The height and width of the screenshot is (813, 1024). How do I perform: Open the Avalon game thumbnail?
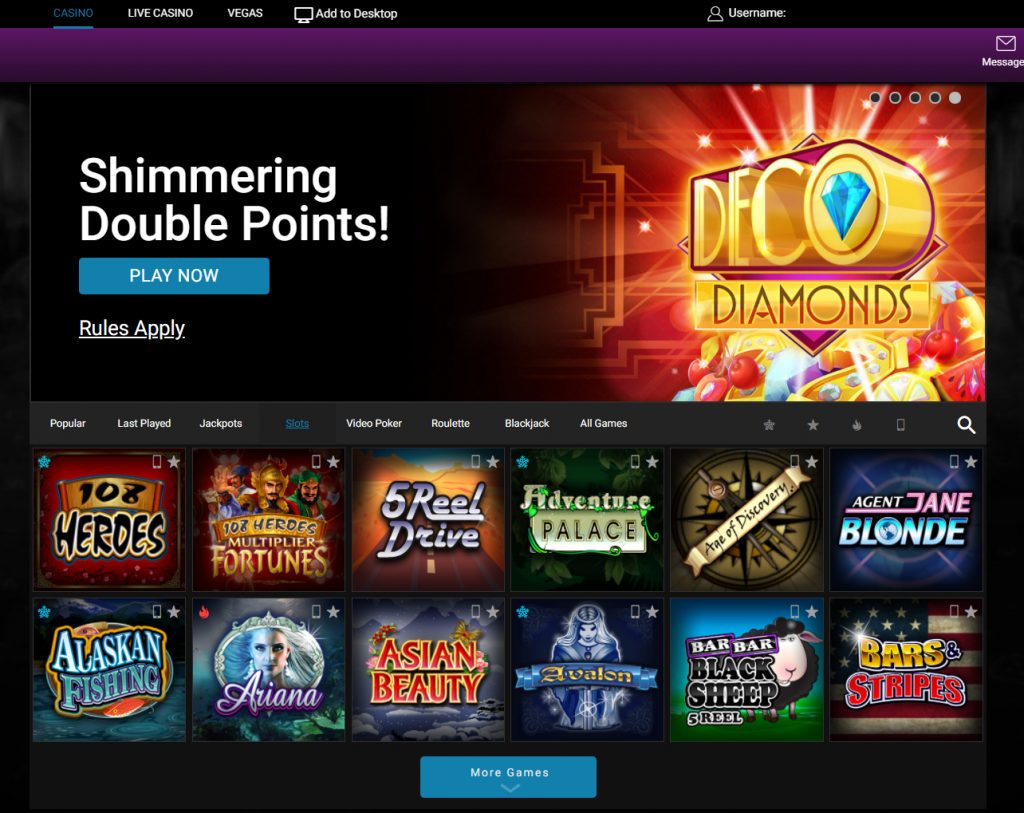(587, 669)
